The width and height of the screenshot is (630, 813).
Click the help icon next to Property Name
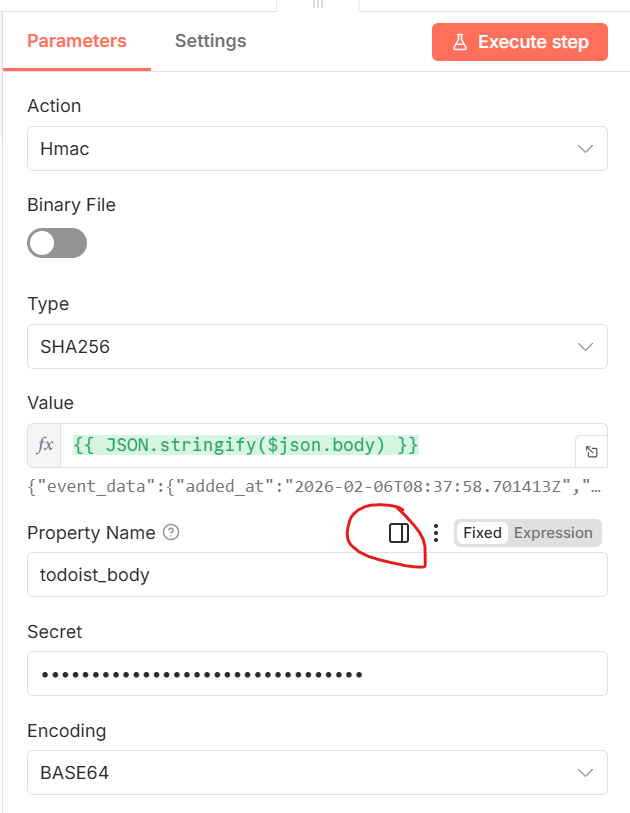coord(171,533)
